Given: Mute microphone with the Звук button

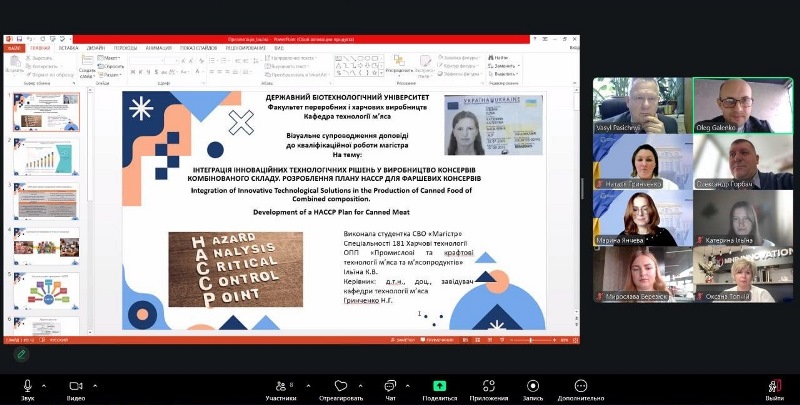Looking at the screenshot, I should (x=27, y=386).
